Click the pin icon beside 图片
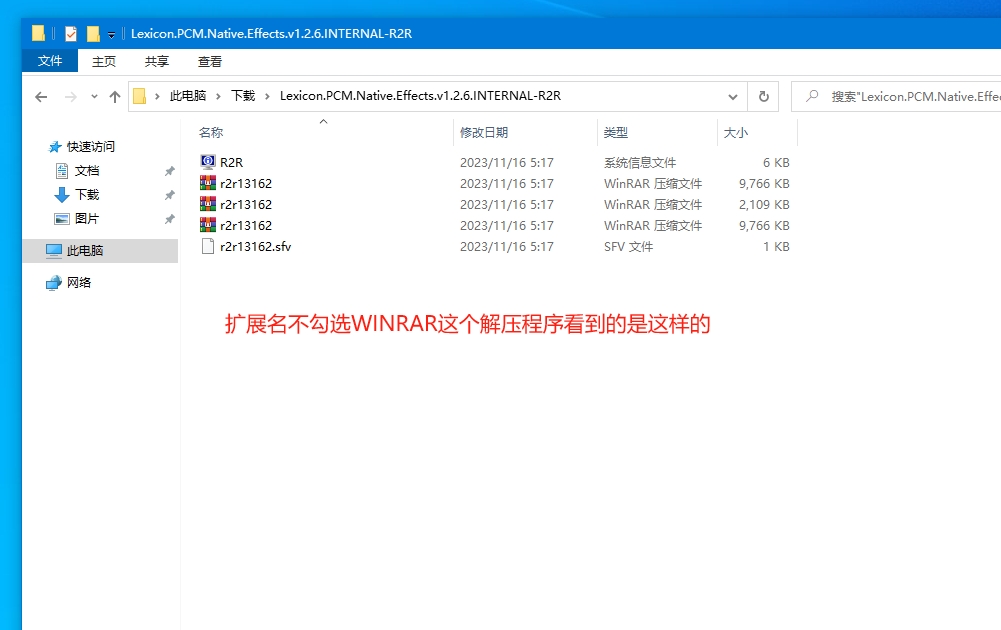The height and width of the screenshot is (630, 1001). [169, 219]
